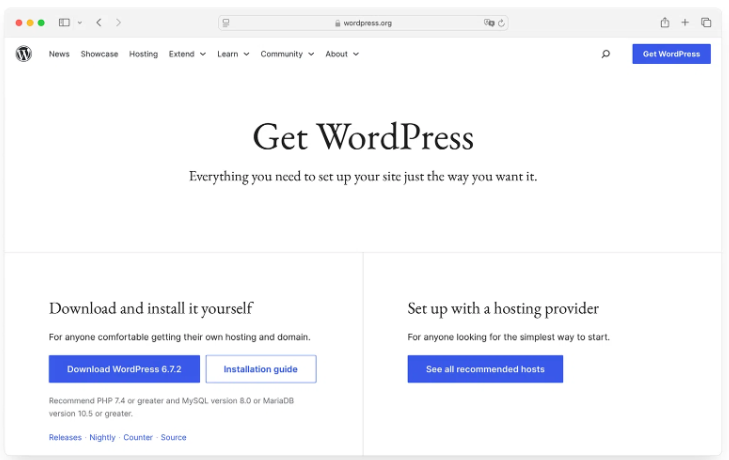The height and width of the screenshot is (460, 729).
Task: Click text 'For anyone comfortable getting their own hosting'
Action: [x=179, y=337]
